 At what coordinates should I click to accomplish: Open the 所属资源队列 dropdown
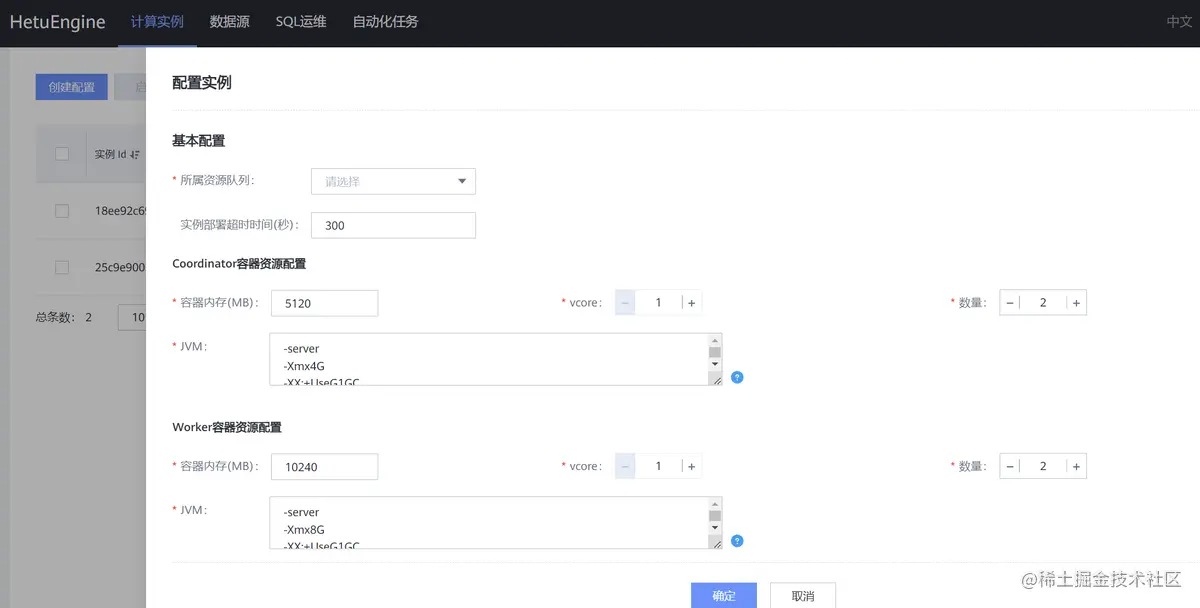tap(393, 181)
